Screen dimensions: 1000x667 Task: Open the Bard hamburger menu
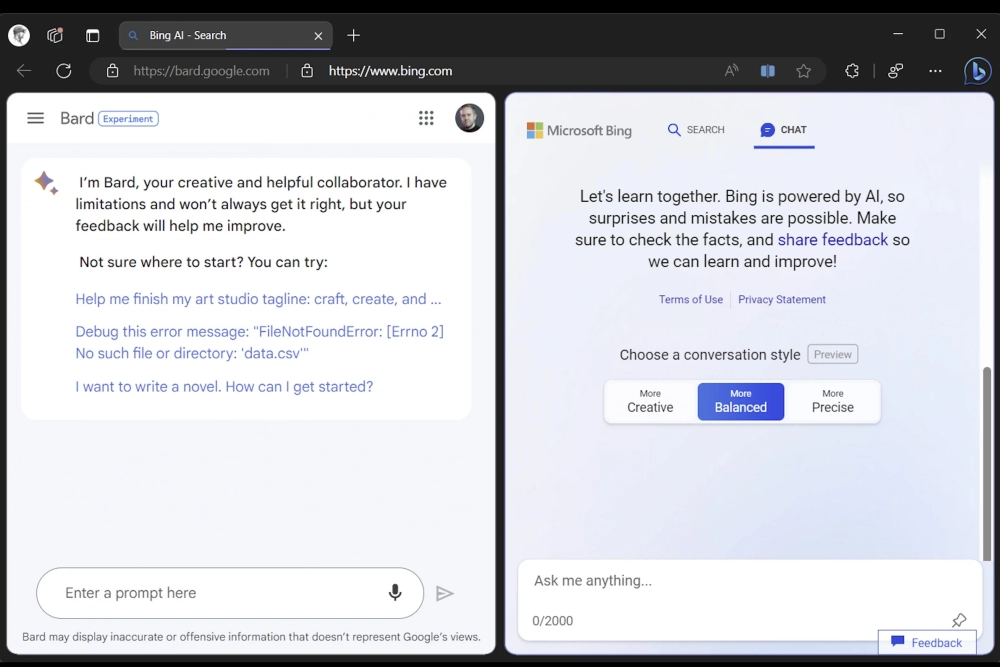click(35, 118)
